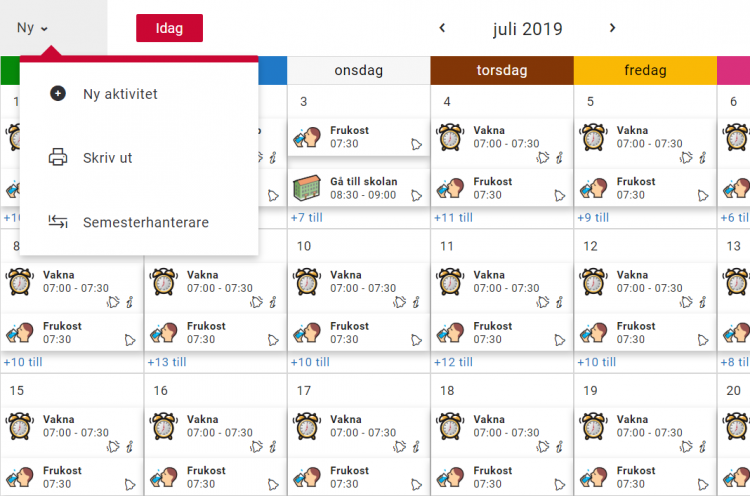Click the play arrow on July 3 Frukost

(416, 144)
